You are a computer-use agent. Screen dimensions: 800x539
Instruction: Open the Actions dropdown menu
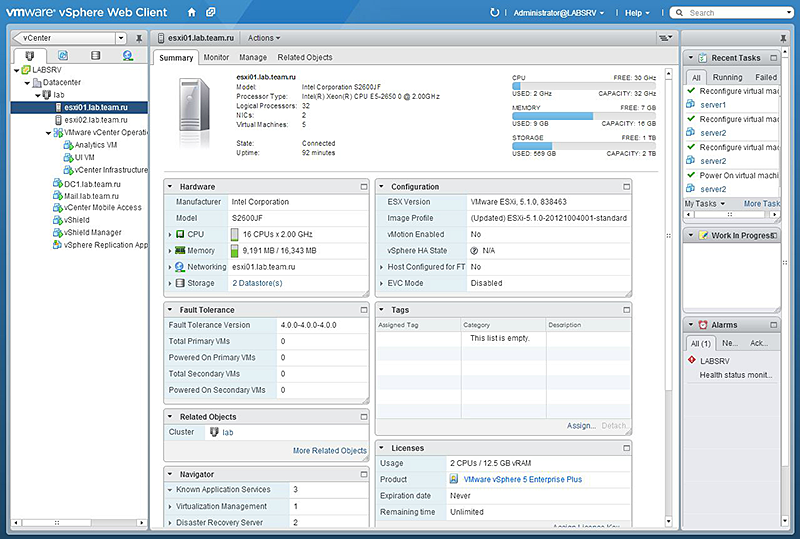pos(264,37)
